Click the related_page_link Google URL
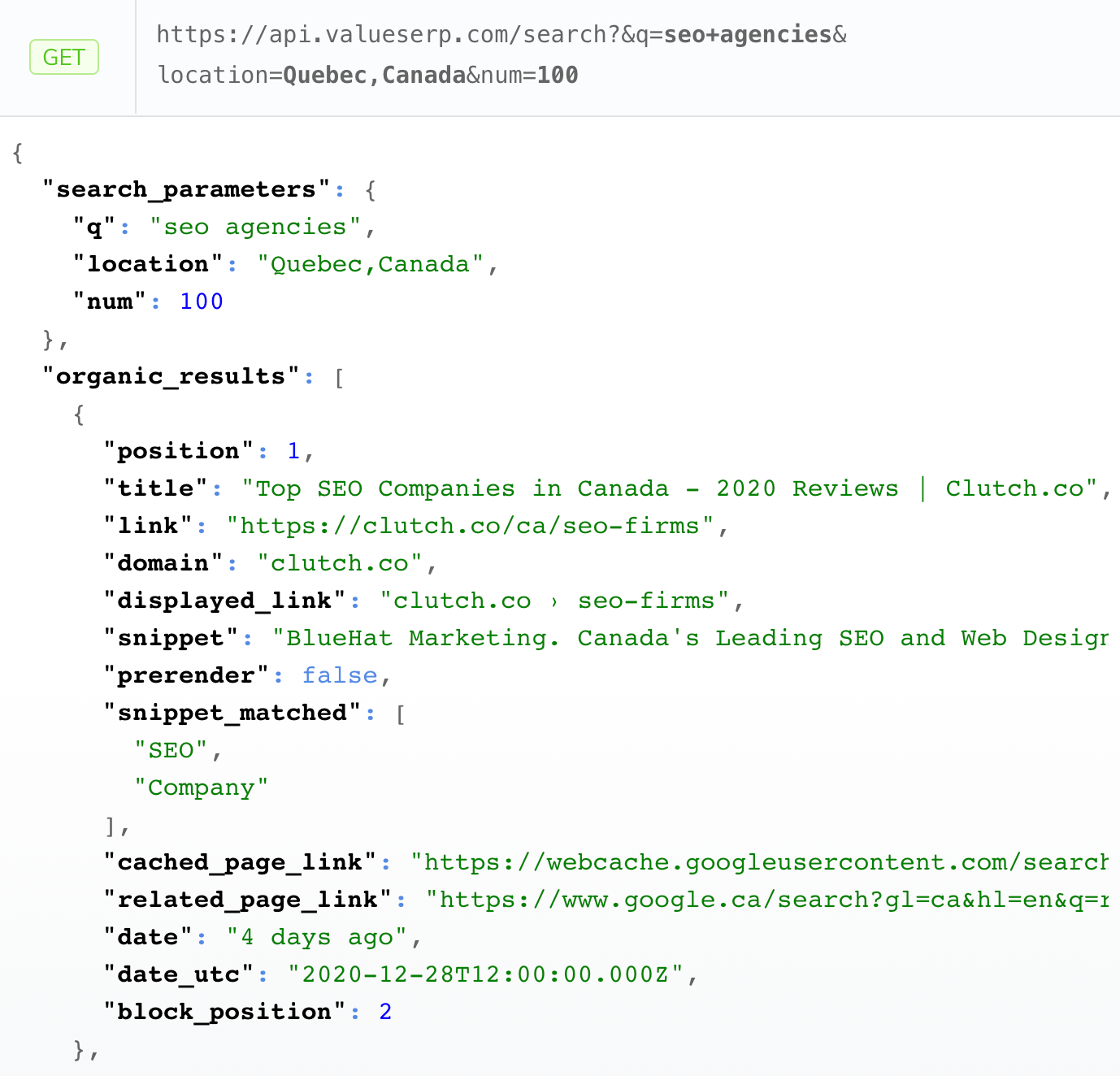Image resolution: width=1120 pixels, height=1076 pixels. pyautogui.click(x=767, y=900)
